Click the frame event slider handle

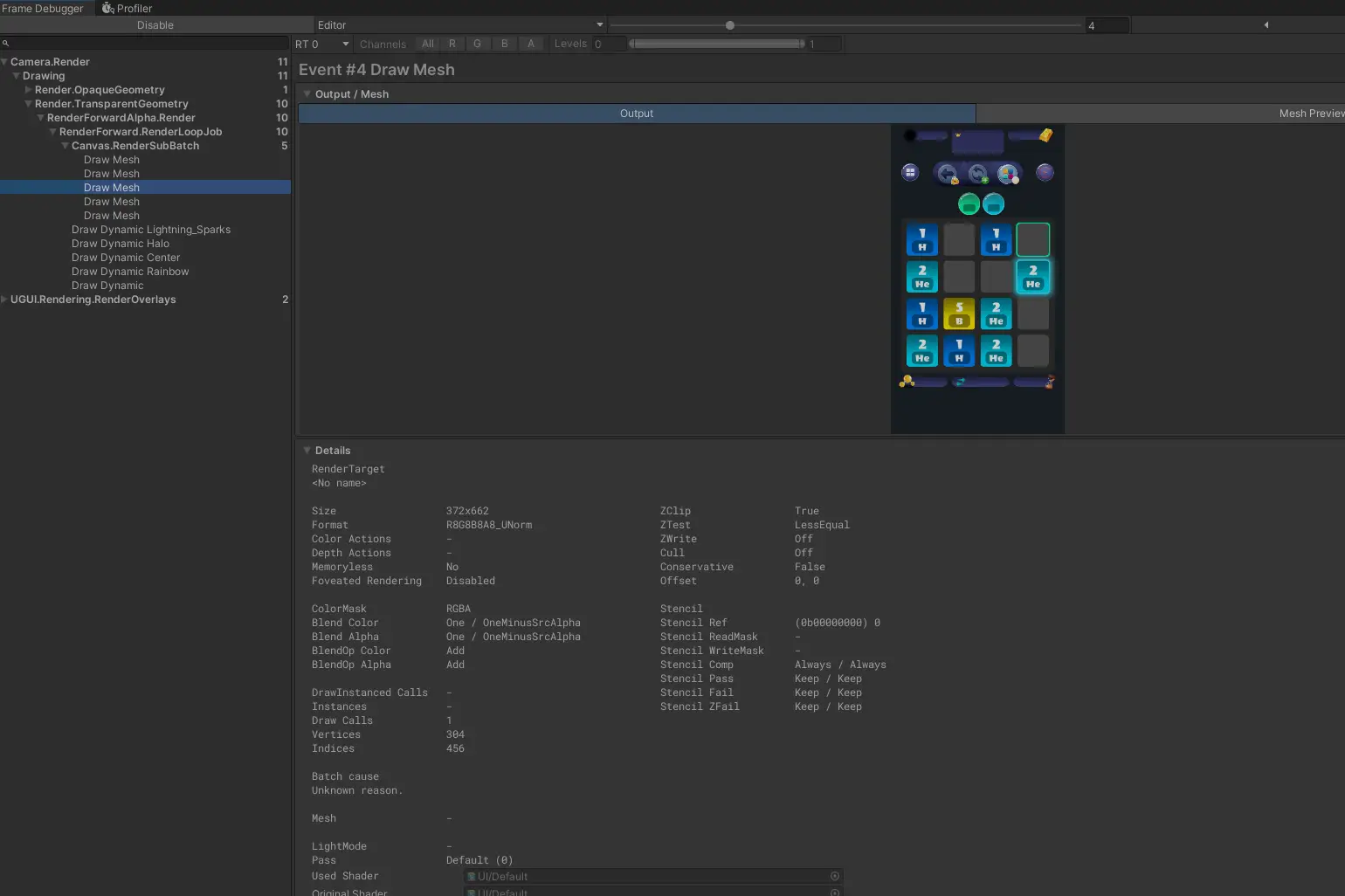[x=730, y=25]
